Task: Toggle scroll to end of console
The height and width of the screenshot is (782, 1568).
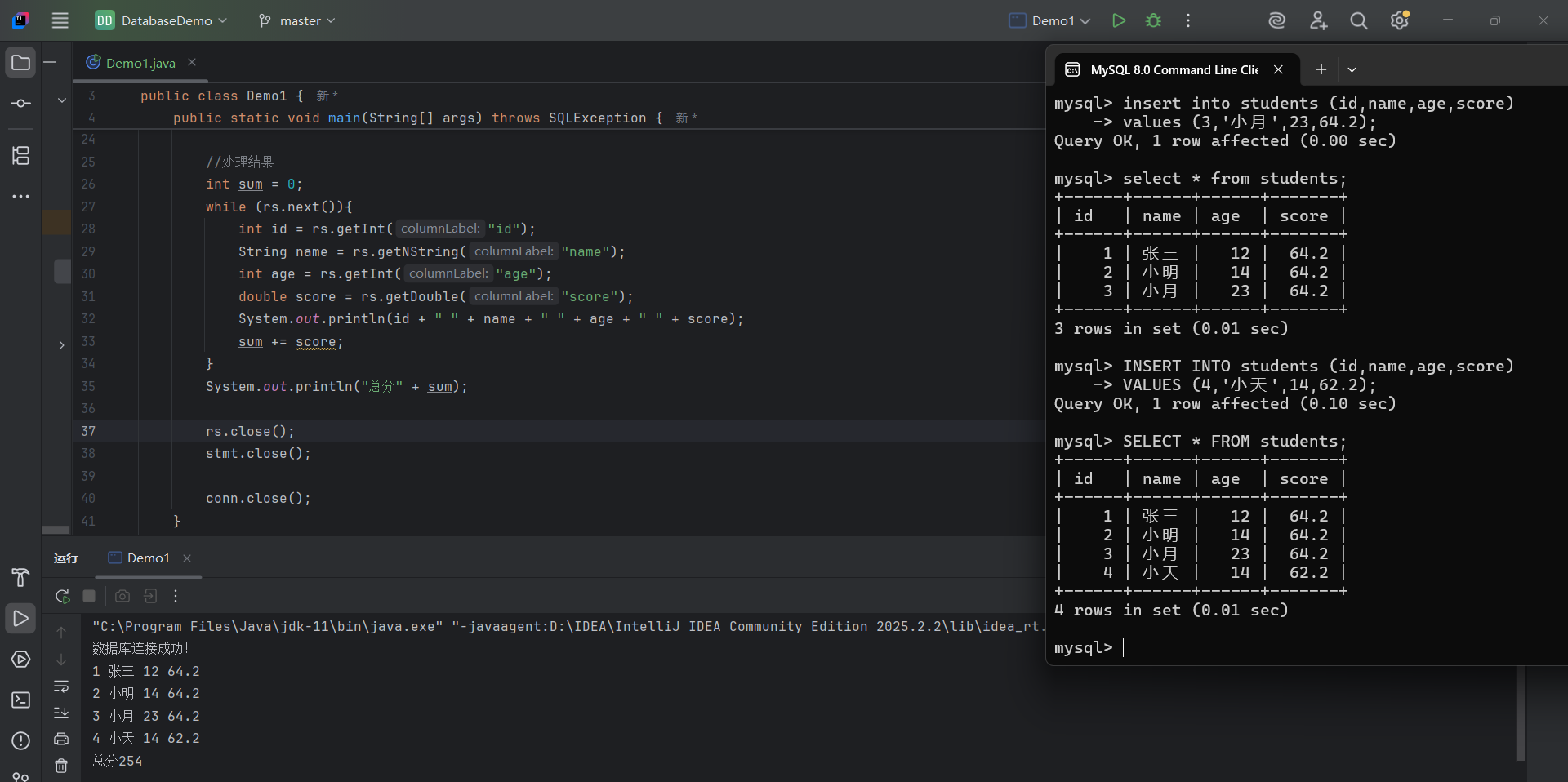Action: [x=61, y=713]
